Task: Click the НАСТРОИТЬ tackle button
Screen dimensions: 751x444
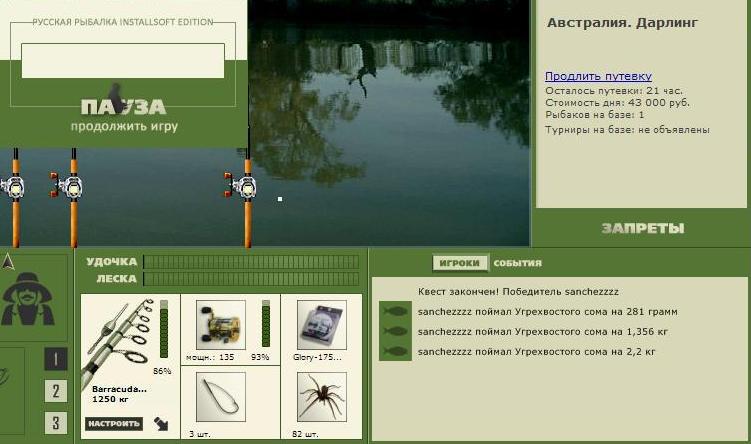Action: [114, 423]
